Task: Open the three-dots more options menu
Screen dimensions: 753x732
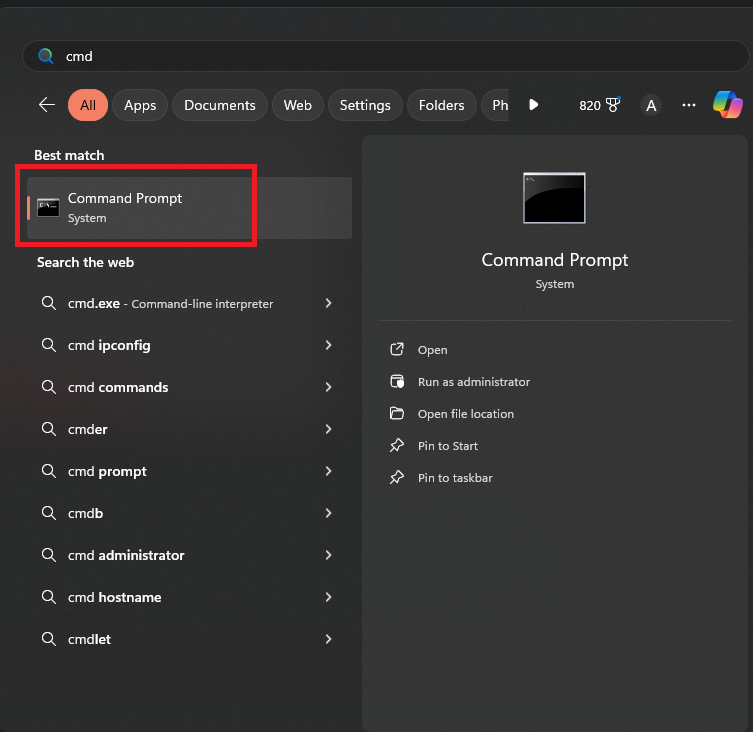Action: coord(688,105)
